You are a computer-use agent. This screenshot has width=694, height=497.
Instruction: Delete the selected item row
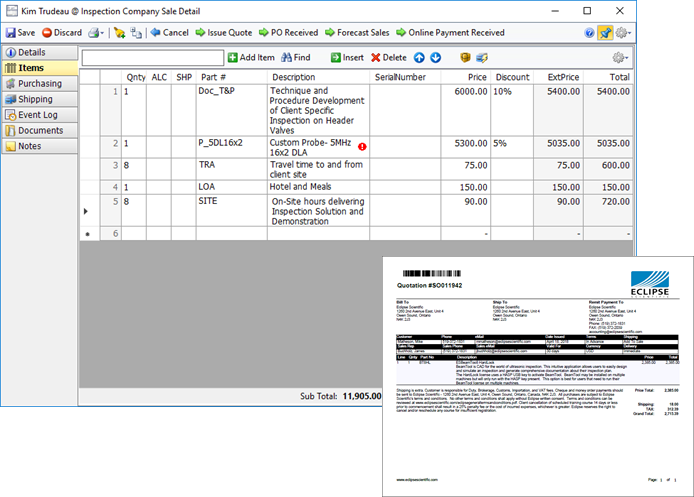(x=389, y=58)
